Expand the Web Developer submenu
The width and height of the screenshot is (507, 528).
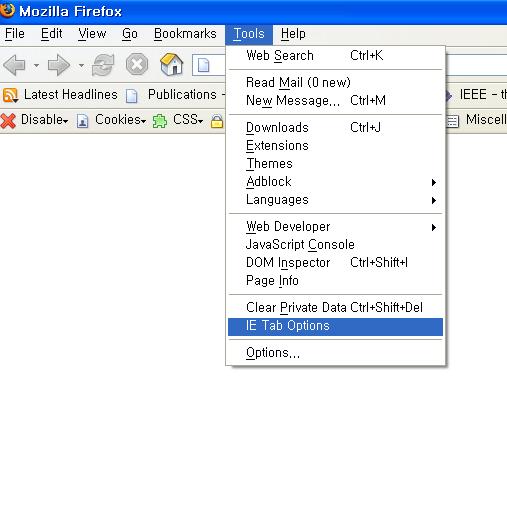point(335,227)
